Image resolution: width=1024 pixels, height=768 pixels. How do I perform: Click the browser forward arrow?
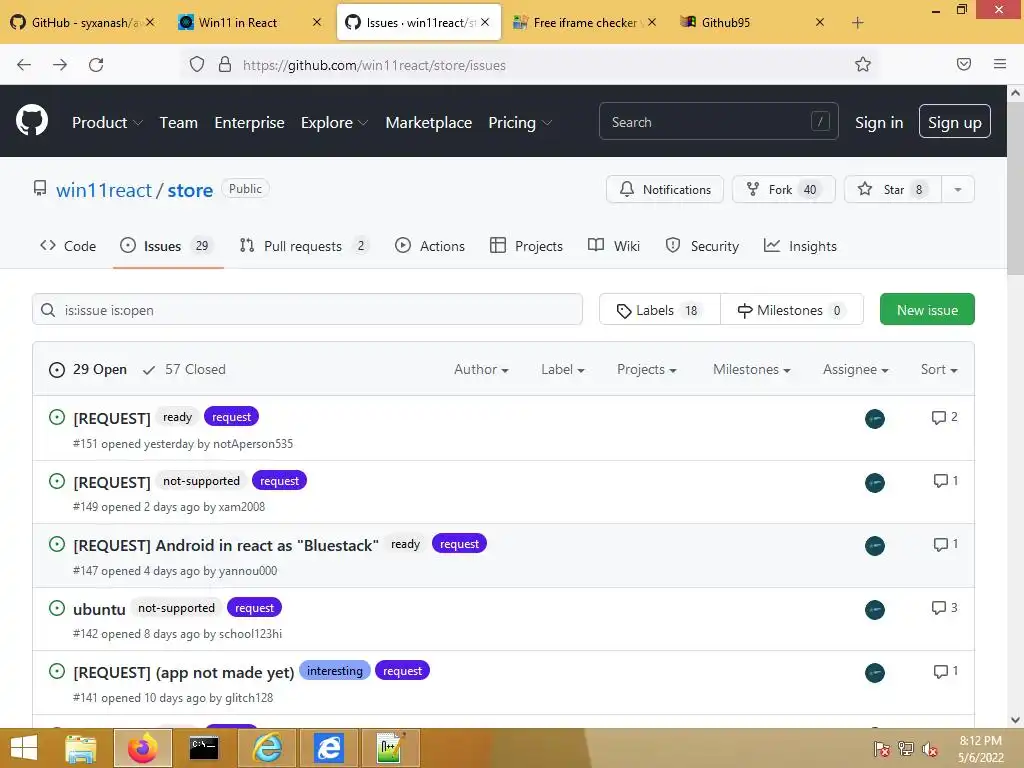[60, 65]
